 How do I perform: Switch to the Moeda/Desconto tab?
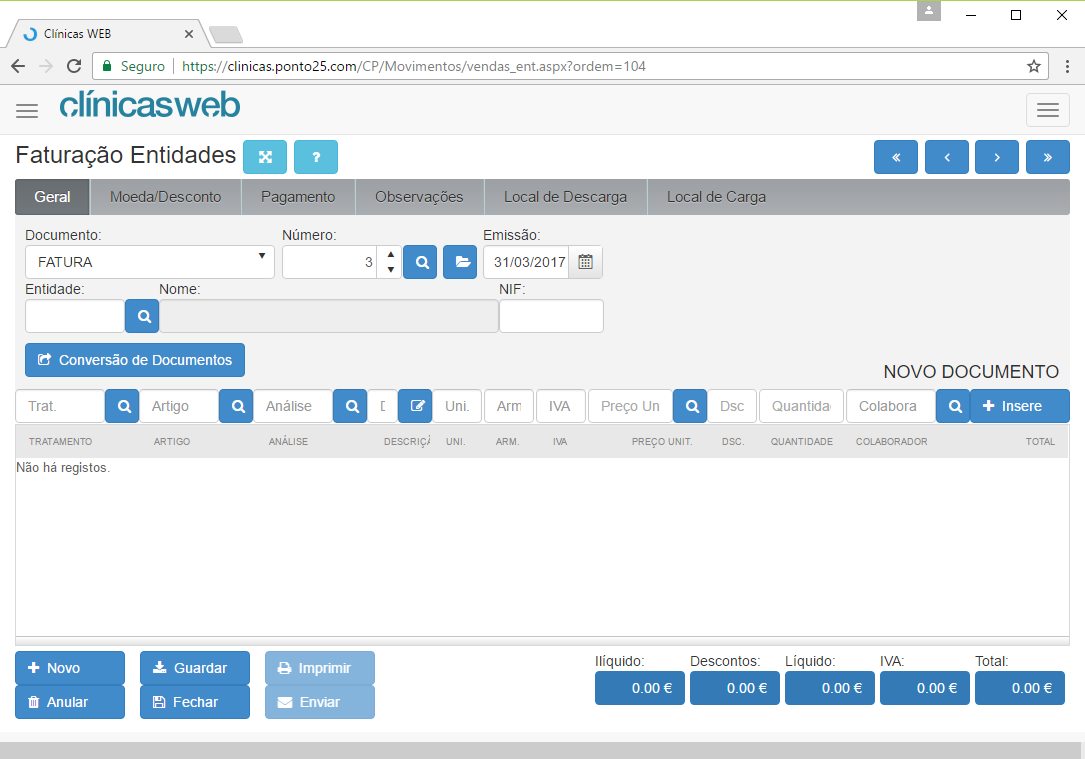165,197
